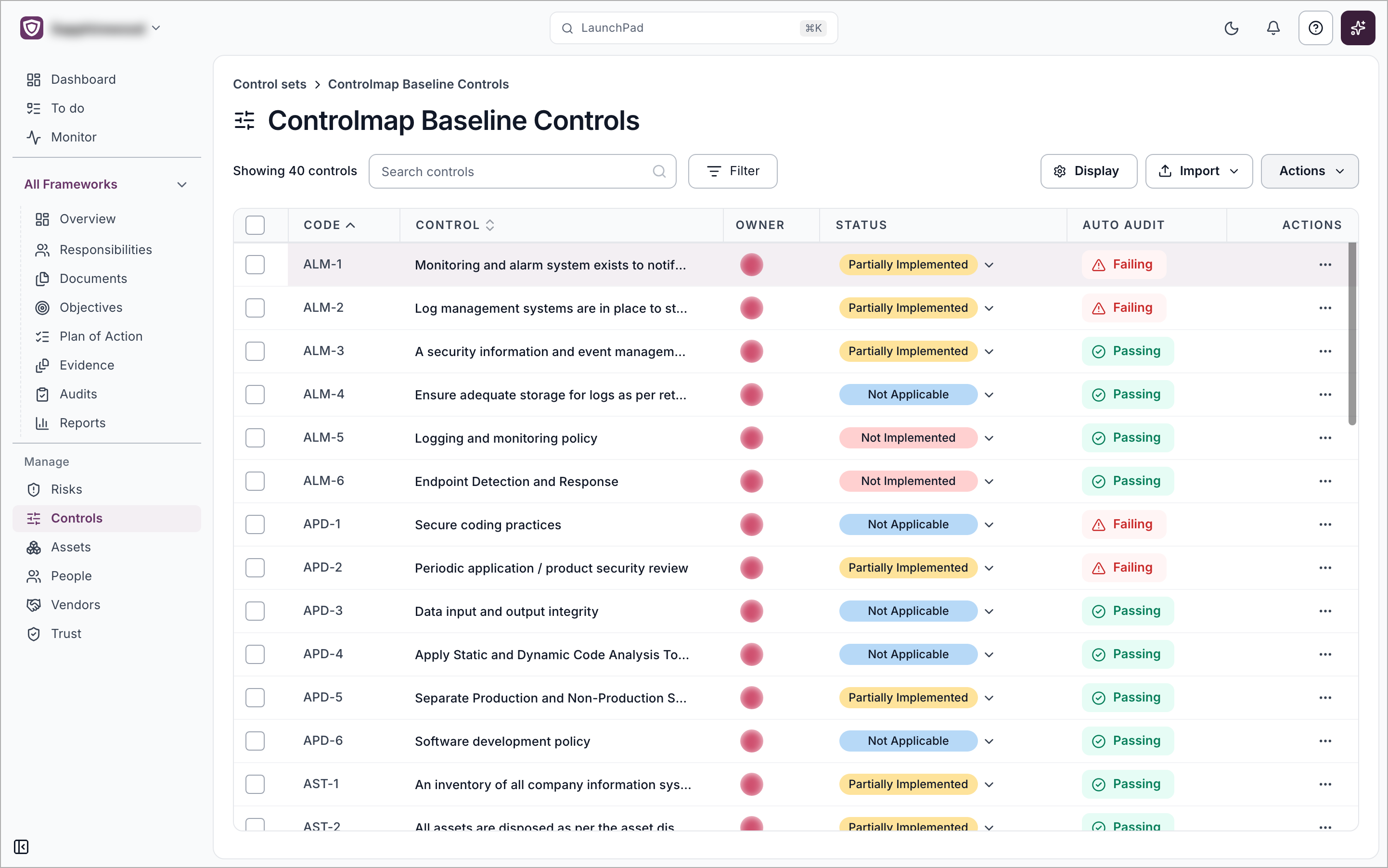Check the APD-2 row checkbox
Screen dimensions: 1388x868
pyautogui.click(x=255, y=568)
